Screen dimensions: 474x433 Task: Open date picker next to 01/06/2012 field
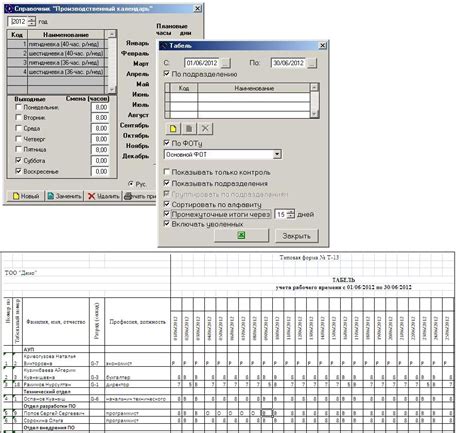pos(225,63)
